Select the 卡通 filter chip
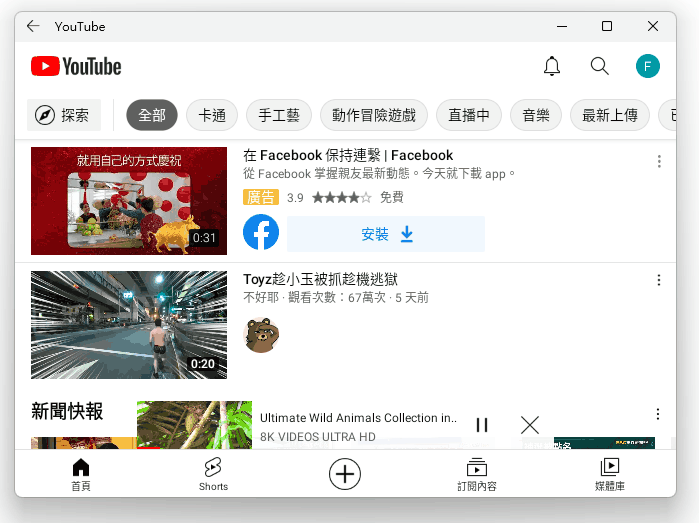This screenshot has width=699, height=523. 212,115
